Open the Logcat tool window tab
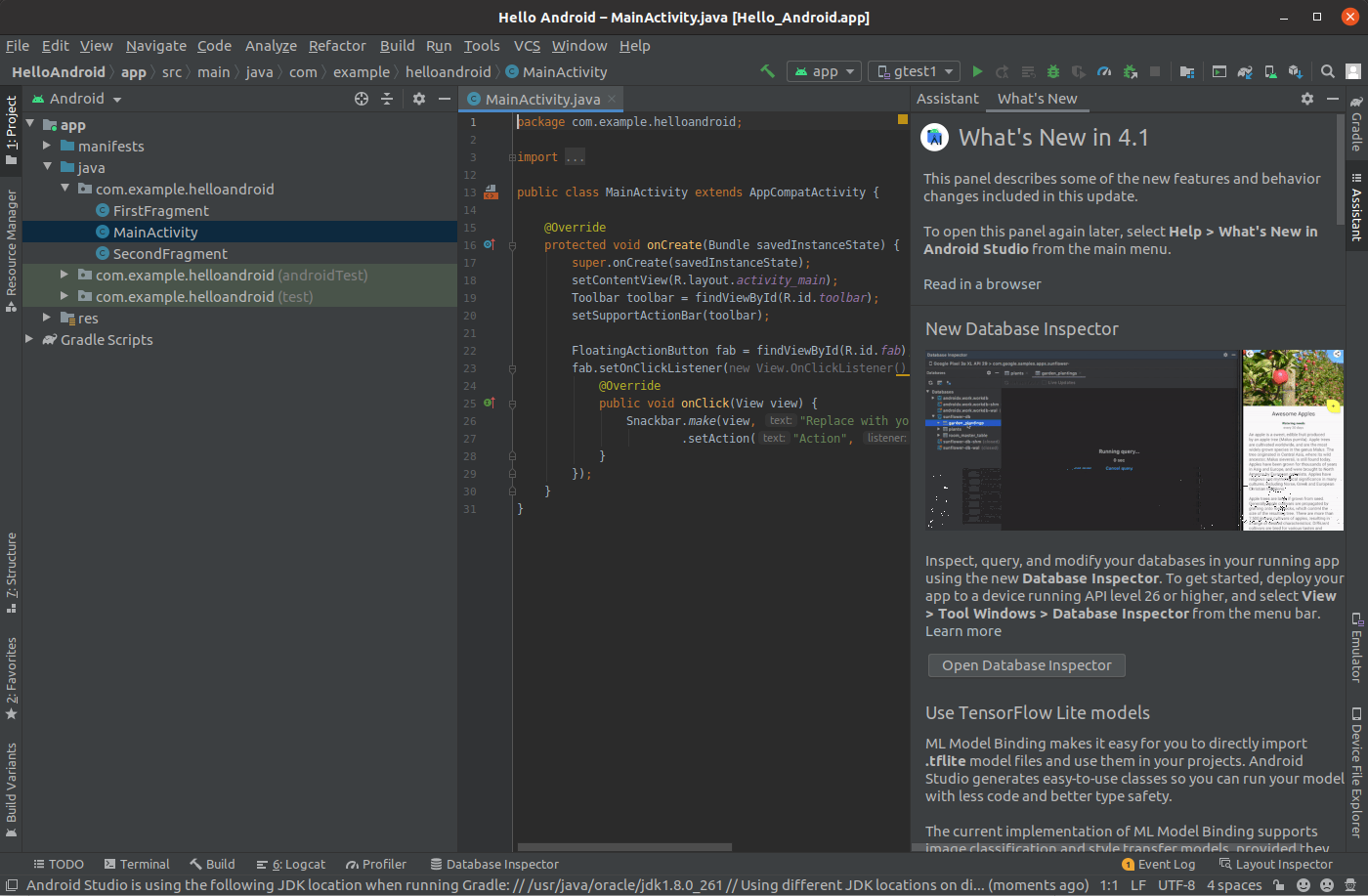The width and height of the screenshot is (1368, 896). [291, 864]
